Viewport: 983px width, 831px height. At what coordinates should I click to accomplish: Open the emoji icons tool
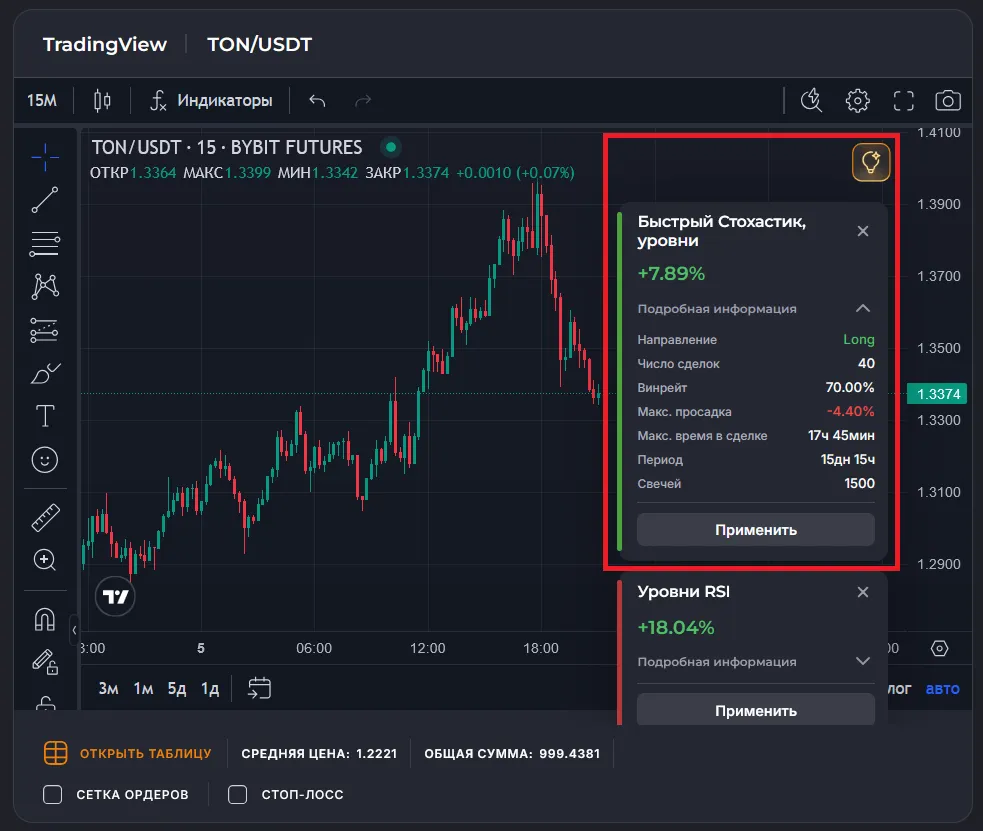pyautogui.click(x=45, y=460)
